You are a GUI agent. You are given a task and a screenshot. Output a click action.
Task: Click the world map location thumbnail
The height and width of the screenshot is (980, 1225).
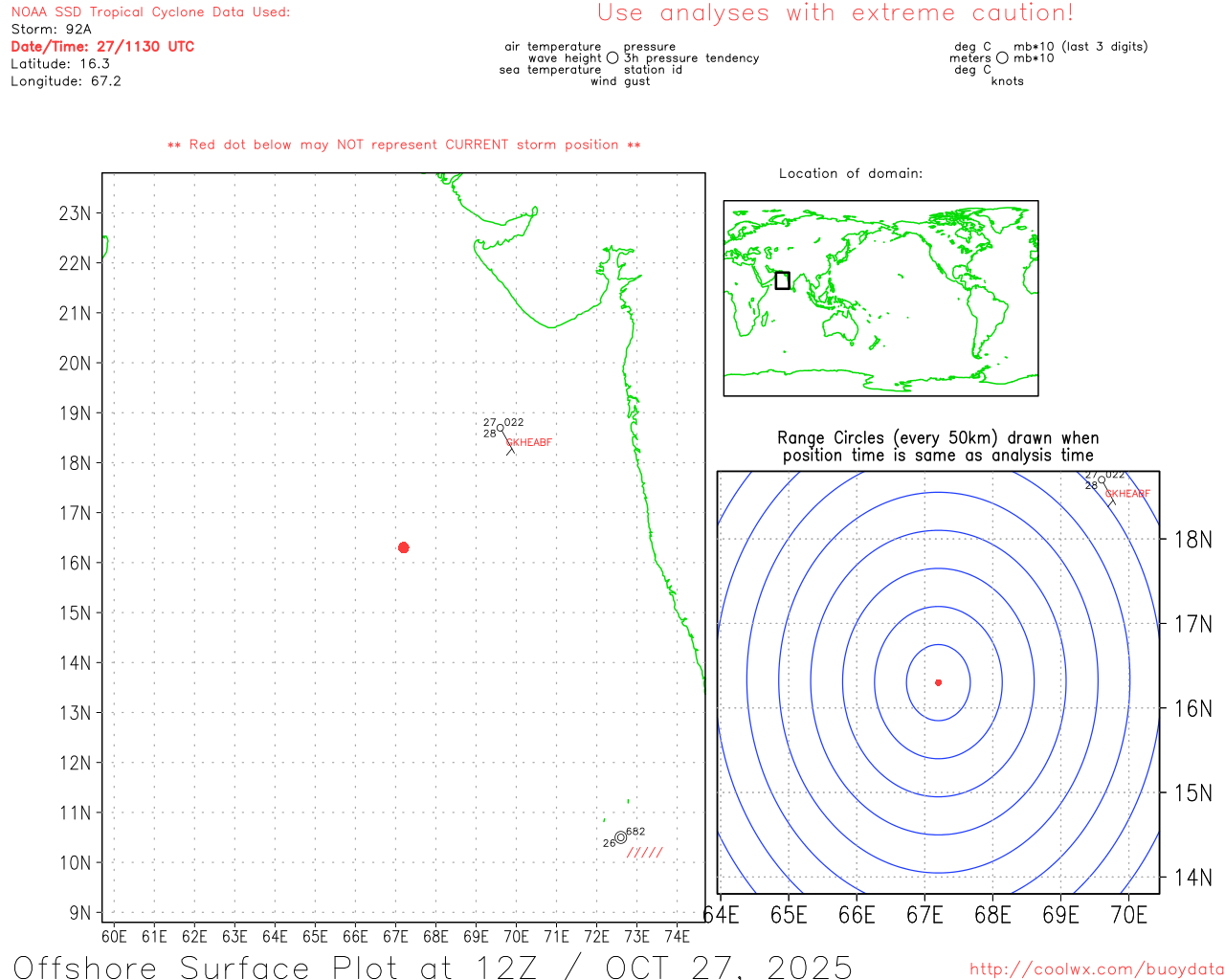coord(880,299)
